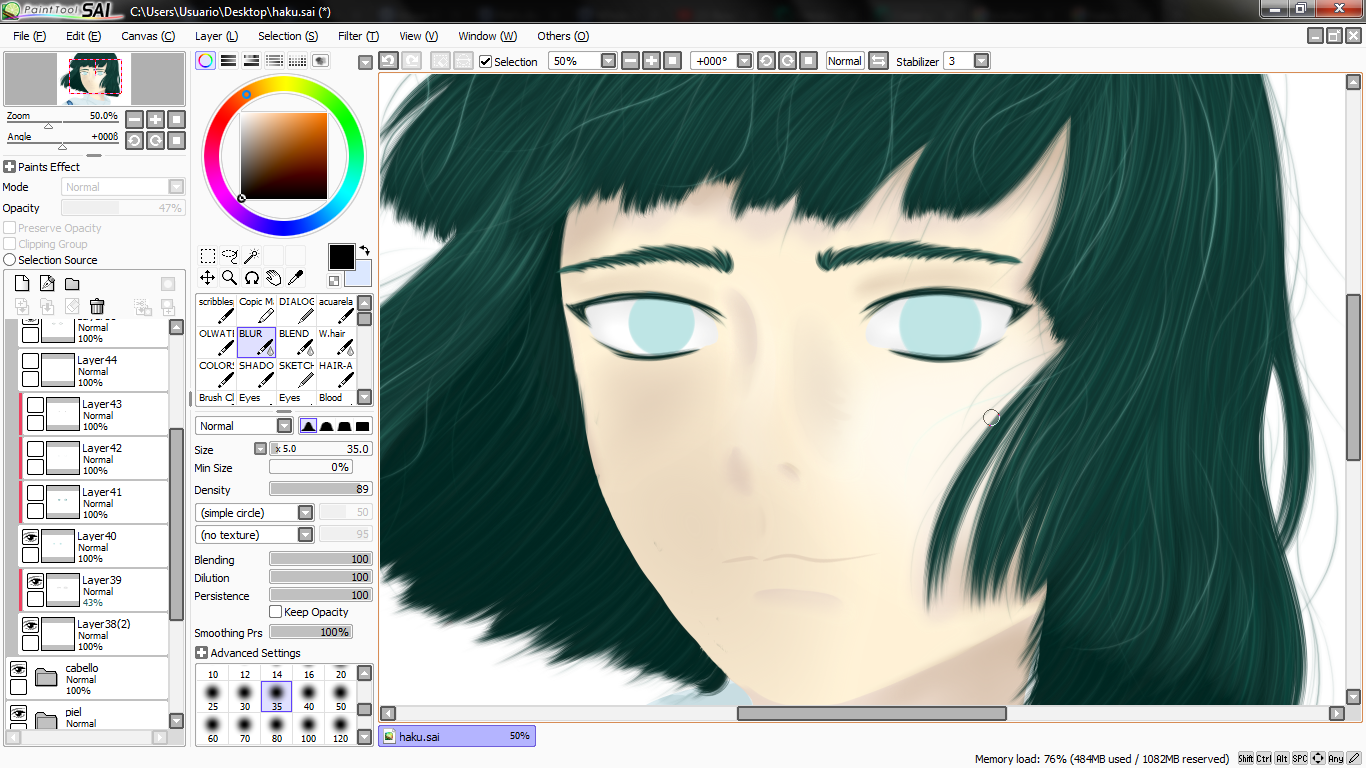
Task: Open the zoom percentage 50% dropdown
Action: point(608,61)
